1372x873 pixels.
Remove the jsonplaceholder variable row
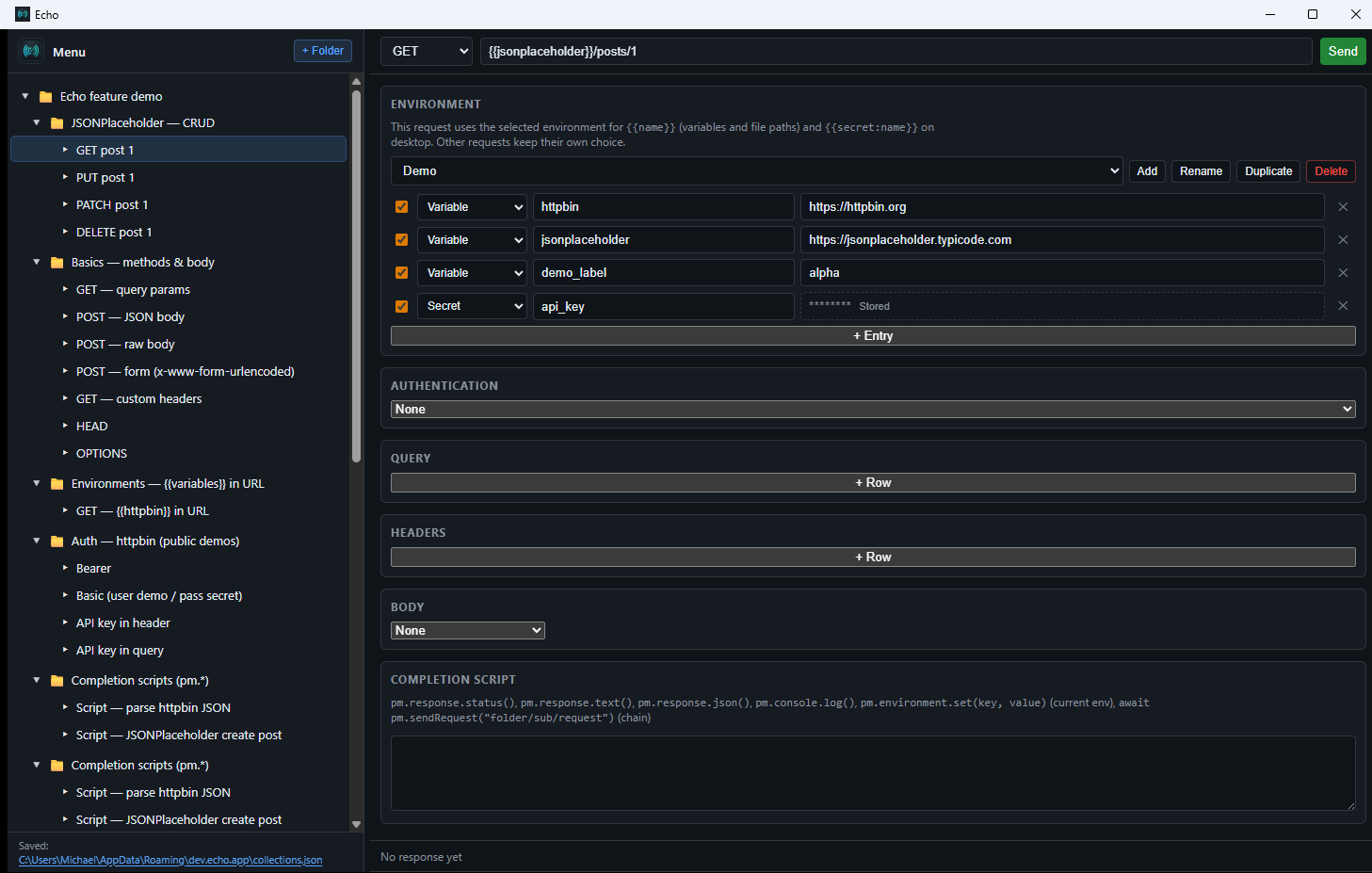[x=1343, y=240]
